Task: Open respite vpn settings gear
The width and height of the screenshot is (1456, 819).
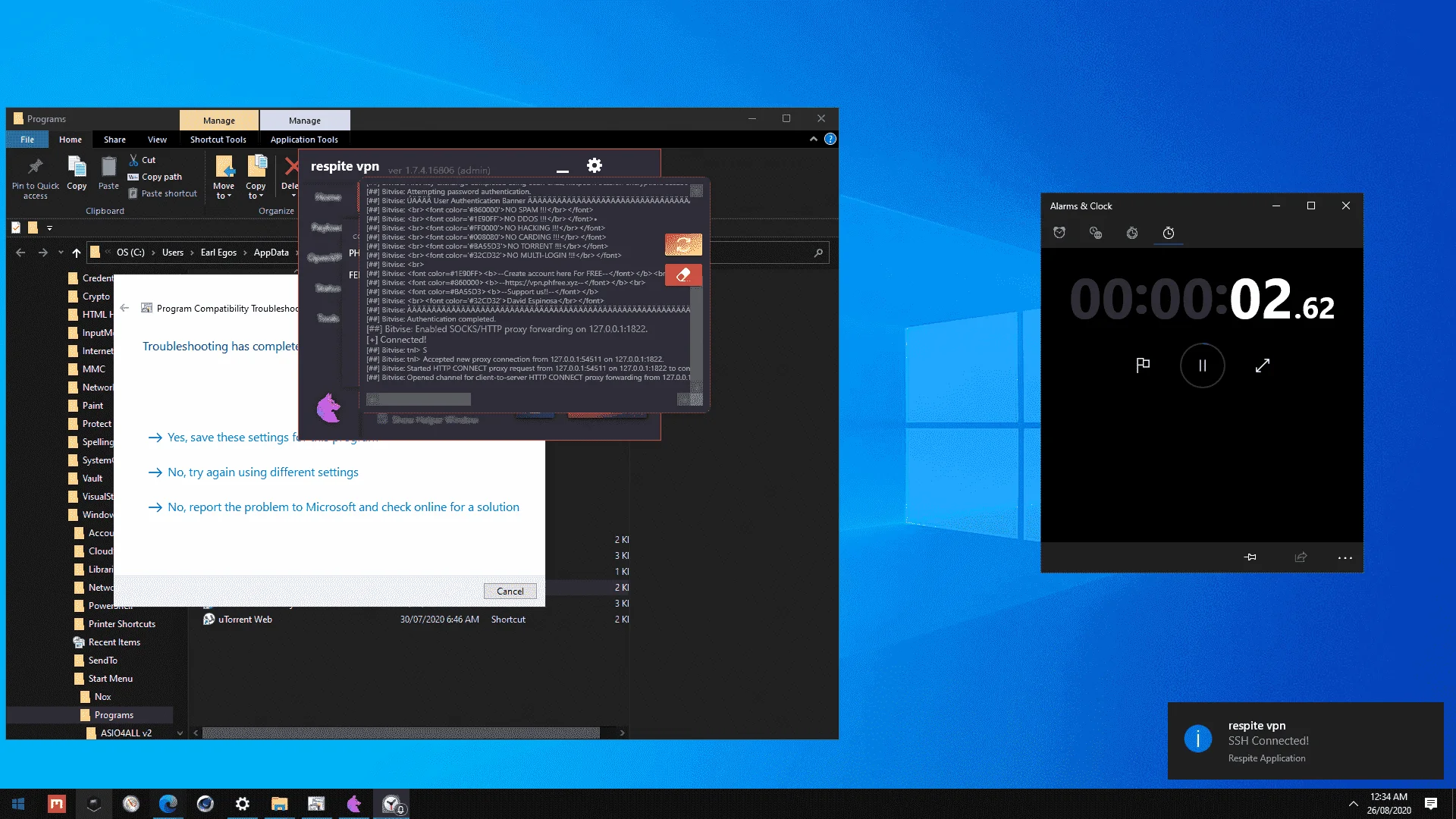Action: coord(595,165)
